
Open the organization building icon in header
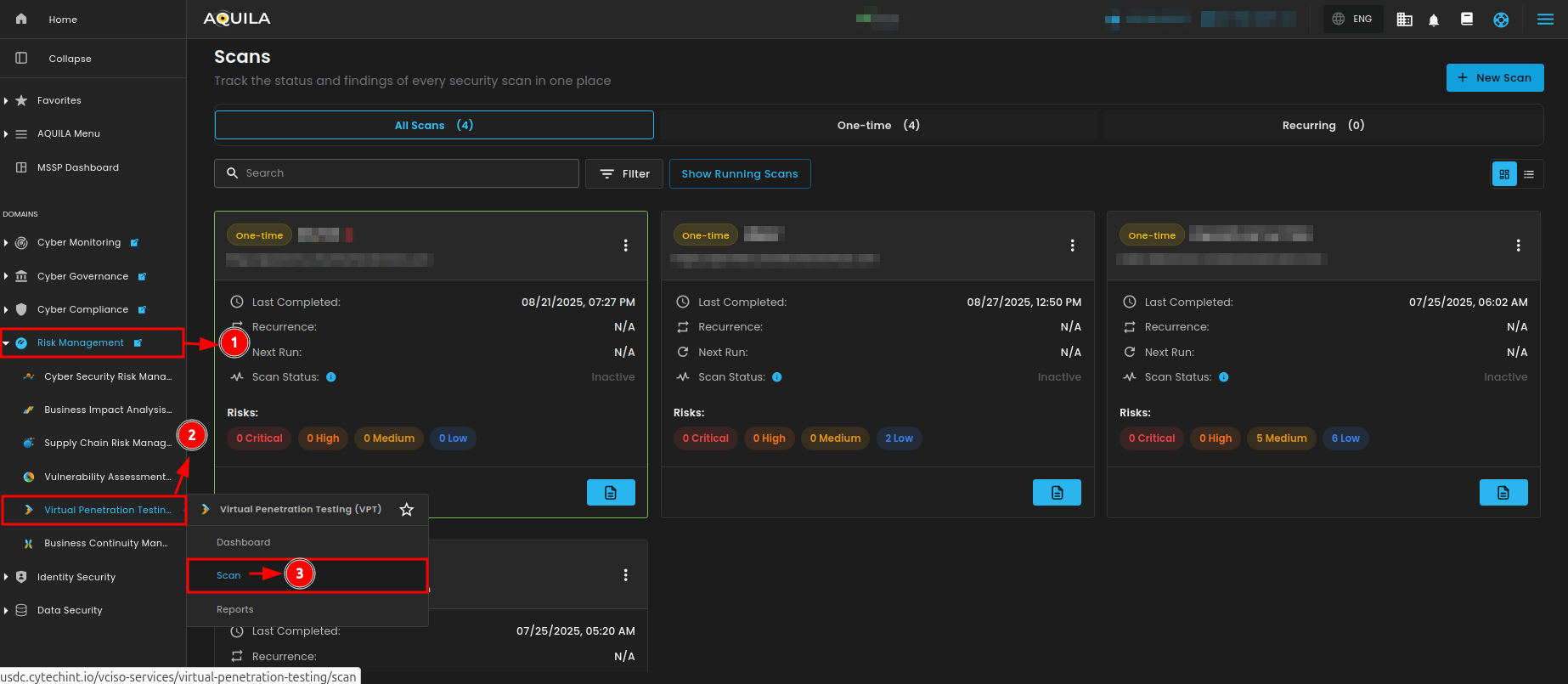pyautogui.click(x=1404, y=20)
